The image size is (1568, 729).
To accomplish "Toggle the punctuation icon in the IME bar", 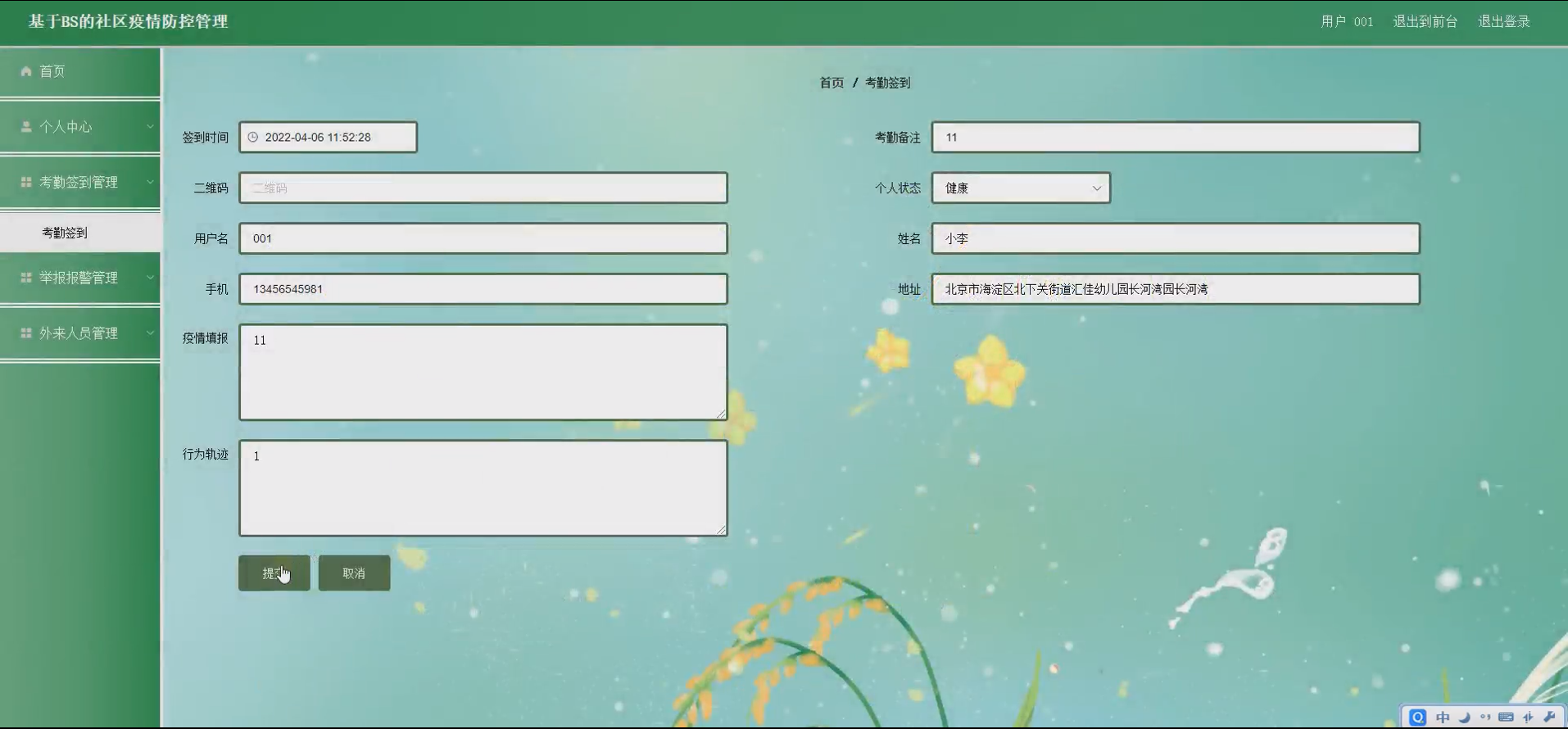I will 1485,718.
